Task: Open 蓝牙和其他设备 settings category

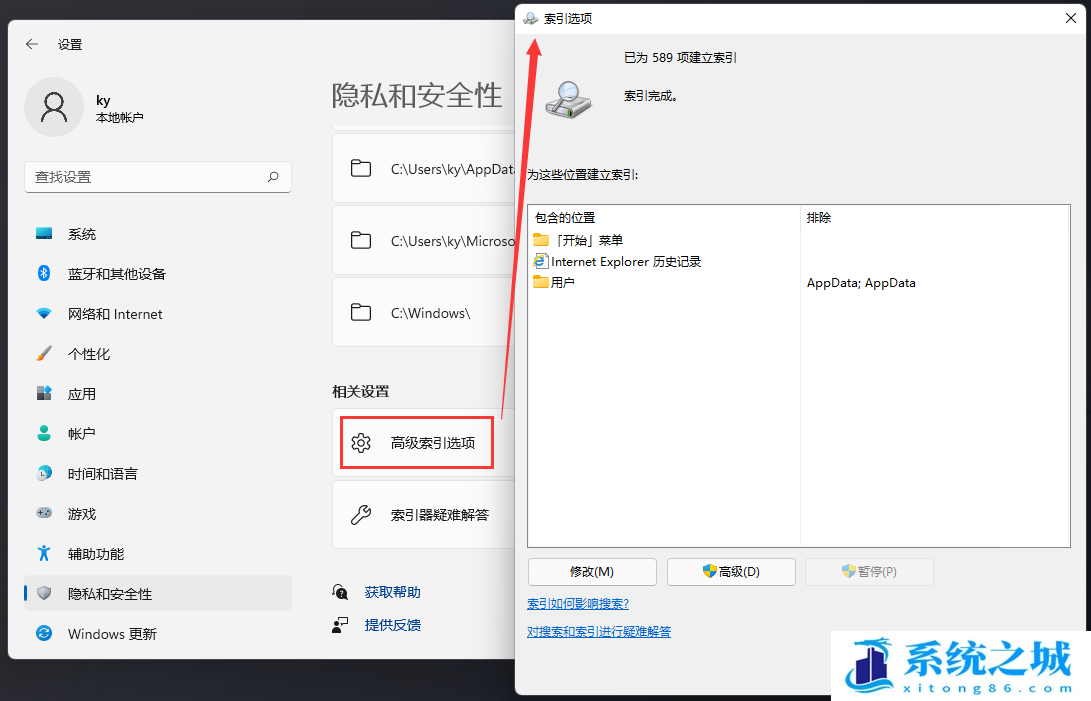Action: point(158,274)
